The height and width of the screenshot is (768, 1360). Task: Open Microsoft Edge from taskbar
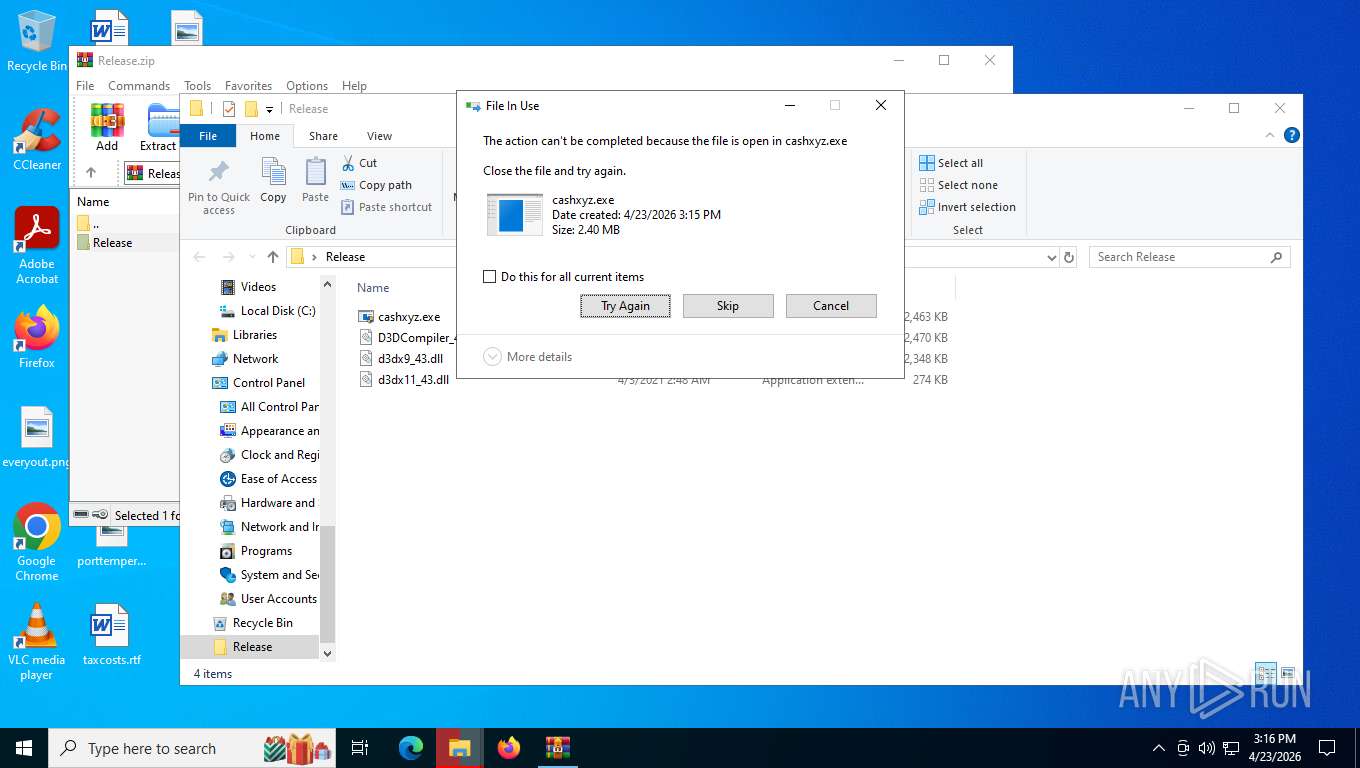tap(411, 748)
